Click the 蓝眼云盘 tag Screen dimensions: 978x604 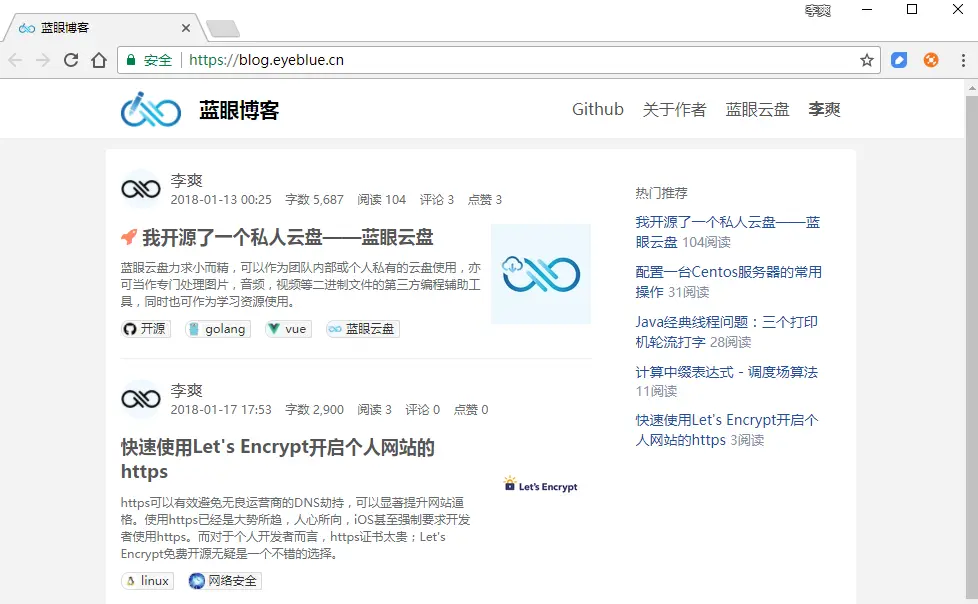[362, 329]
